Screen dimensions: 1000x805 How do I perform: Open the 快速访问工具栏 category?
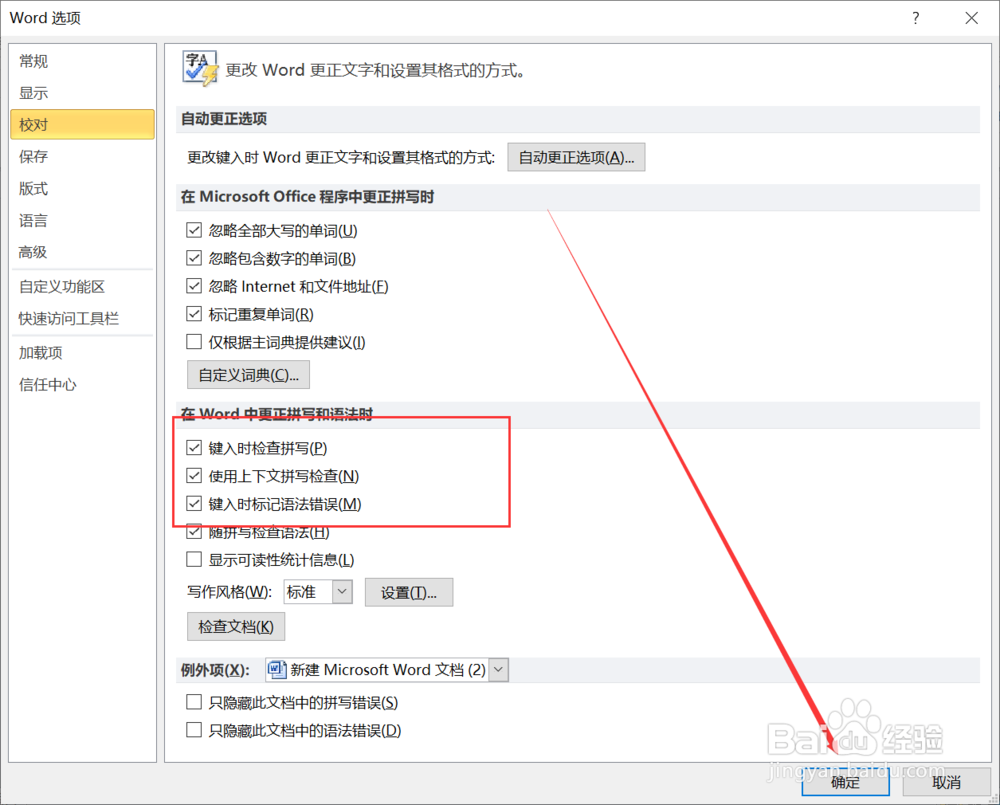82,318
